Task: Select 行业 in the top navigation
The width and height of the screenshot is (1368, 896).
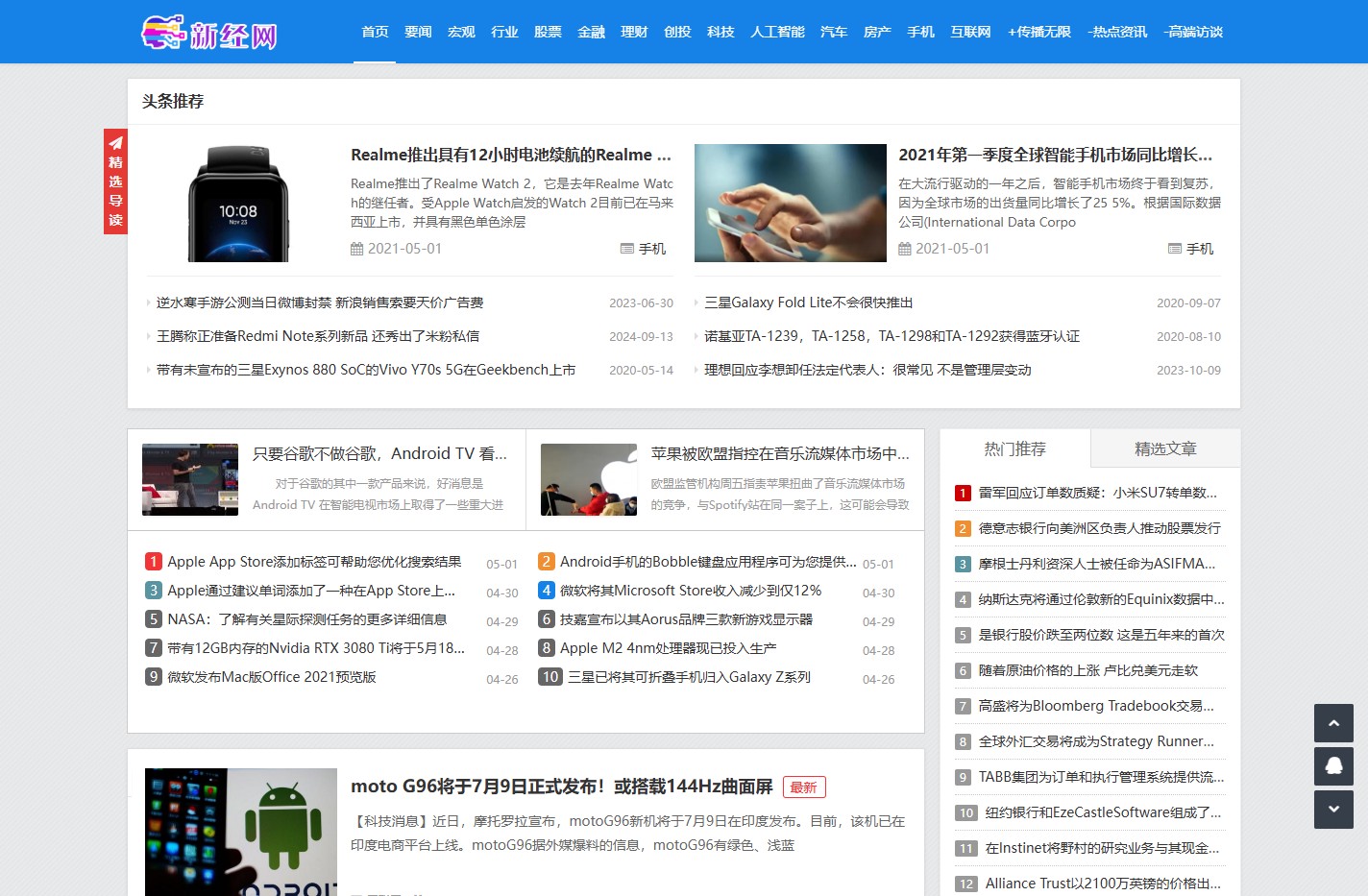Action: point(504,32)
